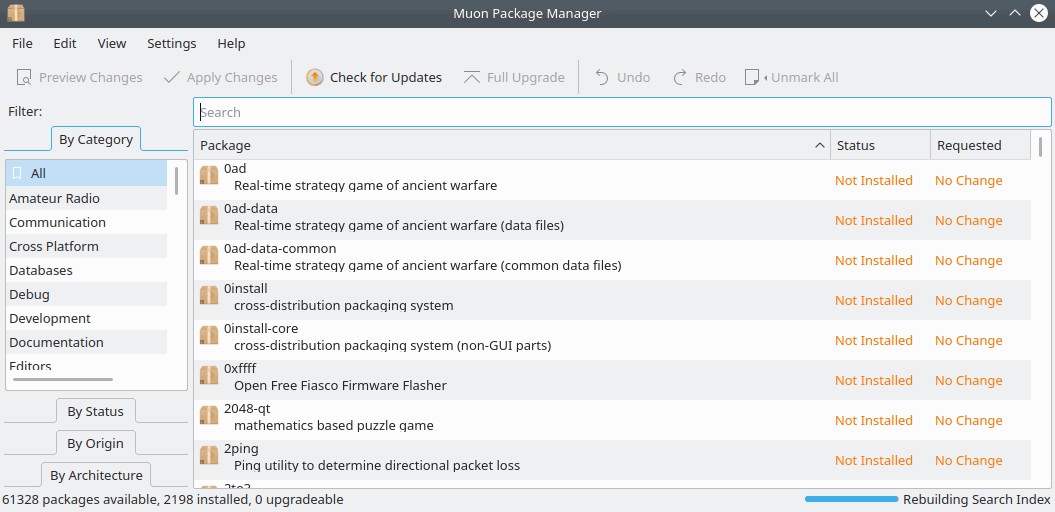
Task: Click the Rebuilding Search Index progress bar
Action: pyautogui.click(x=852, y=499)
